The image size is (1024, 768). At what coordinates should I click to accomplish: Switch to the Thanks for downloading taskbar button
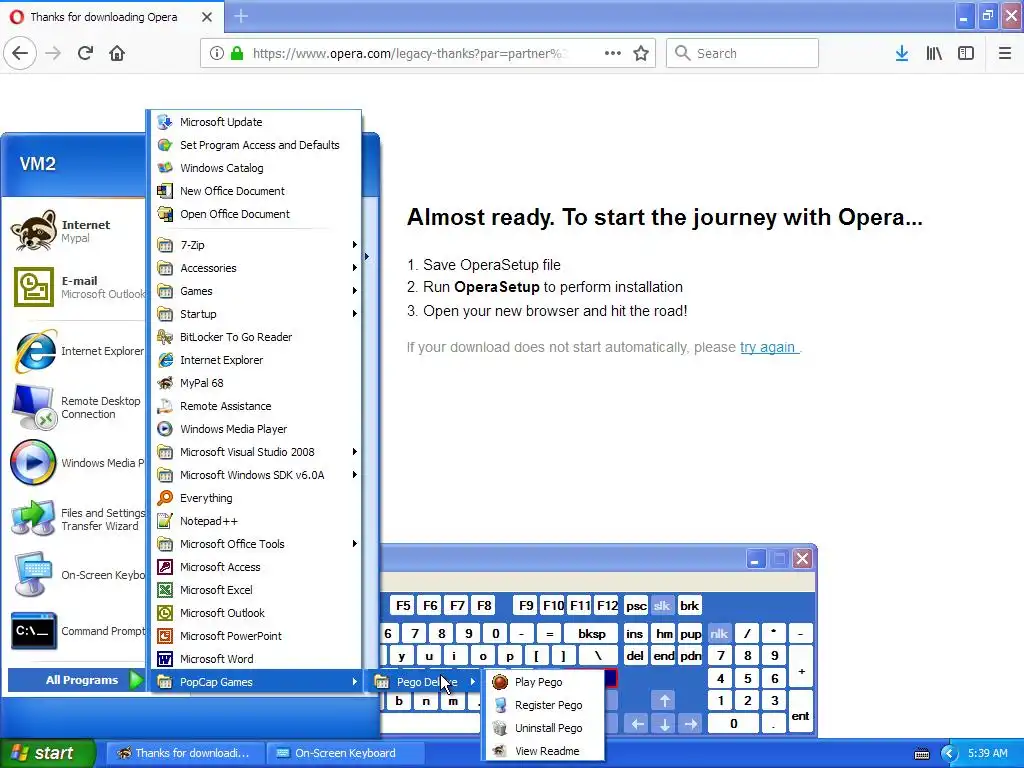pyautogui.click(x=185, y=753)
